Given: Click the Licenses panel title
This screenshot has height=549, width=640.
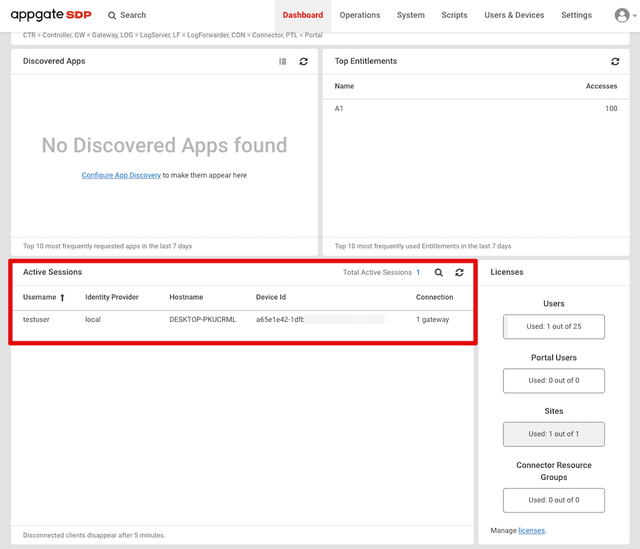Looking at the screenshot, I should (507, 272).
